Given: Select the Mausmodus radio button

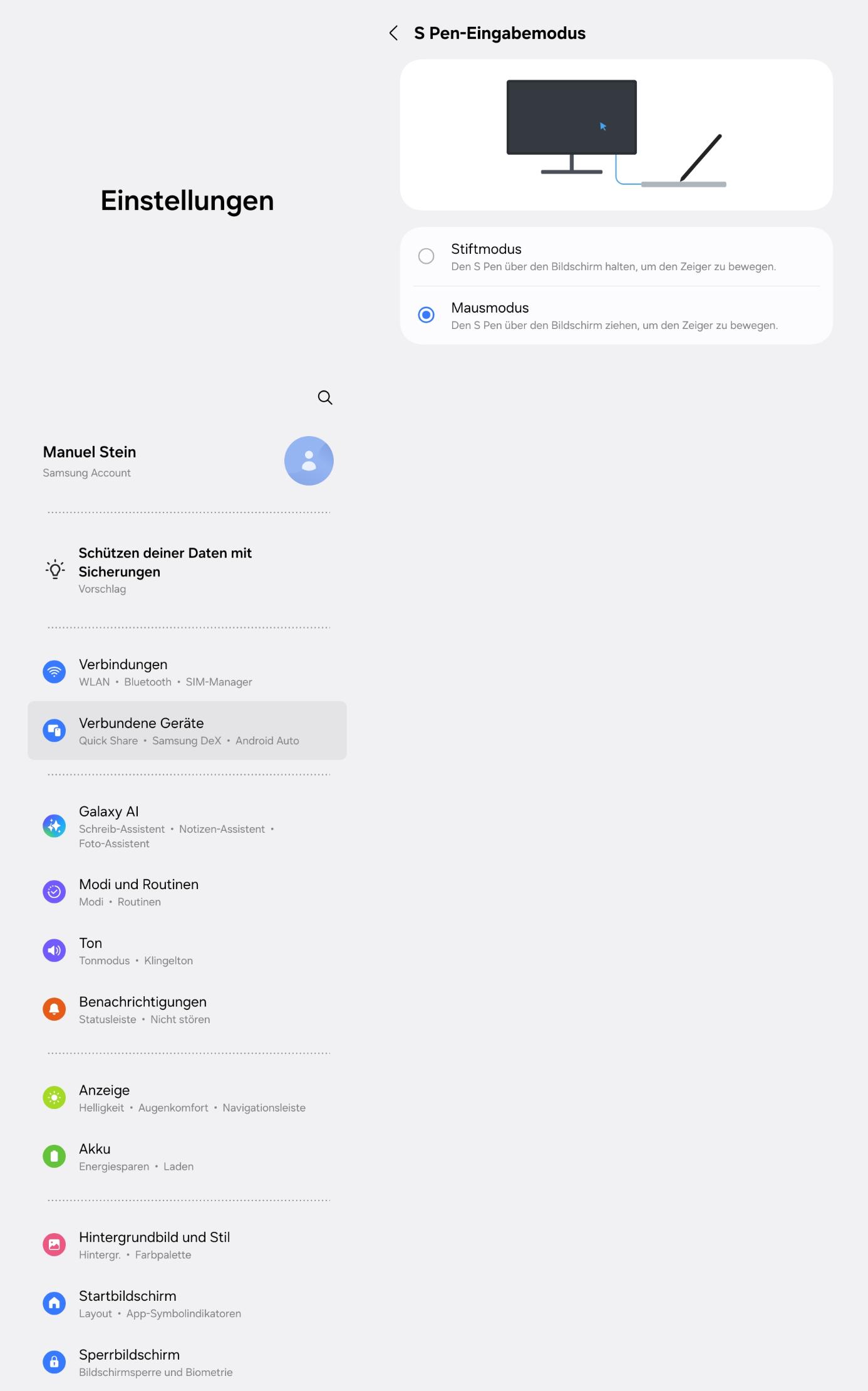Looking at the screenshot, I should point(426,315).
